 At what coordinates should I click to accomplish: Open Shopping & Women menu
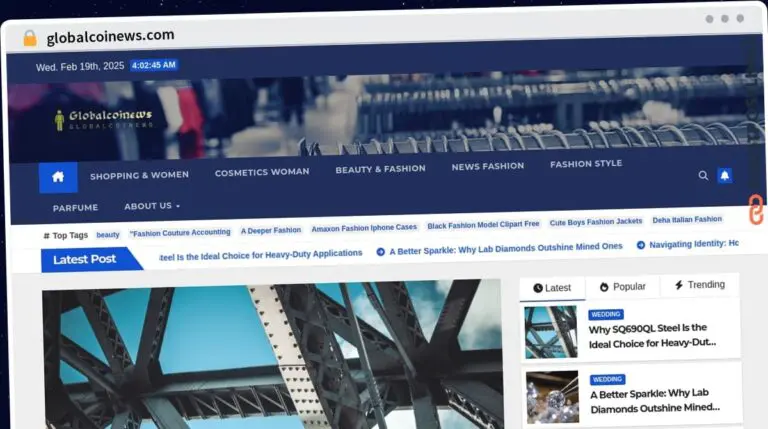tap(139, 175)
